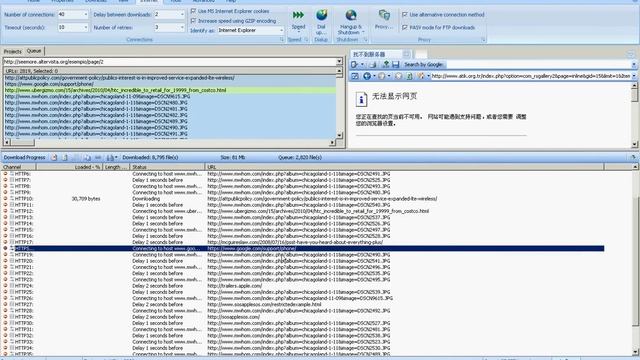Click the browser Forward navigation icon

[381, 76]
